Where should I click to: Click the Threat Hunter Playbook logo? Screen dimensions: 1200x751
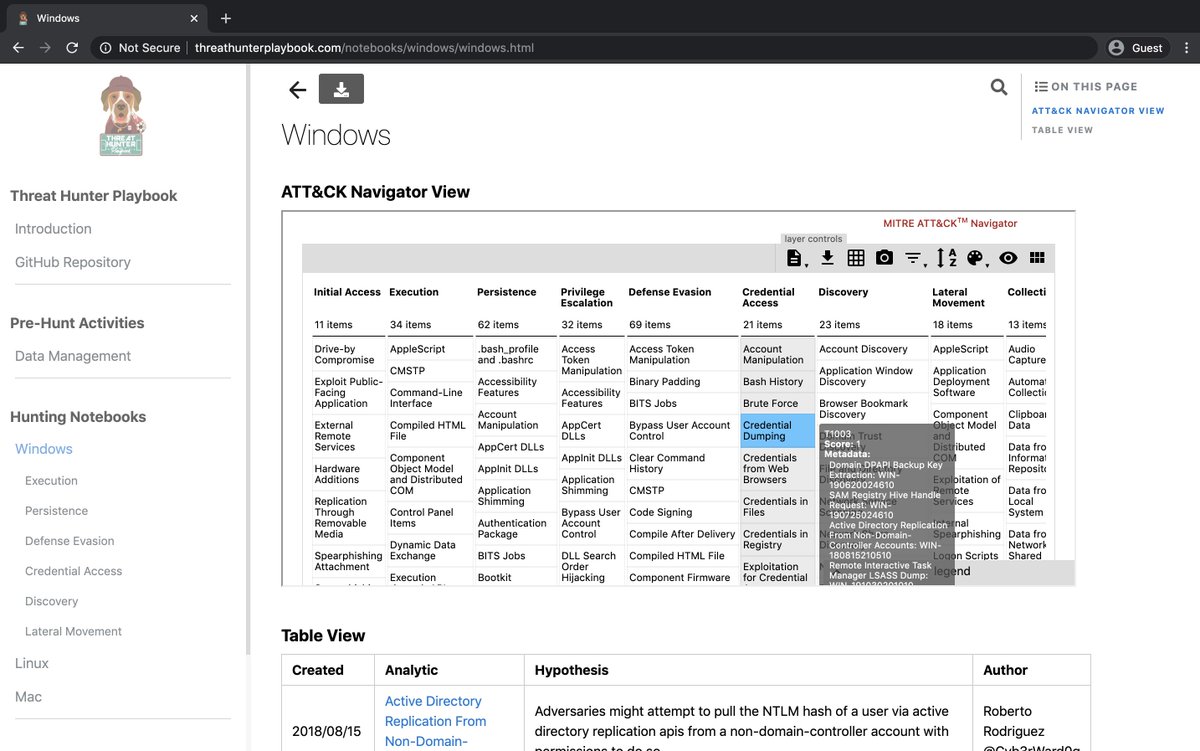pyautogui.click(x=122, y=116)
